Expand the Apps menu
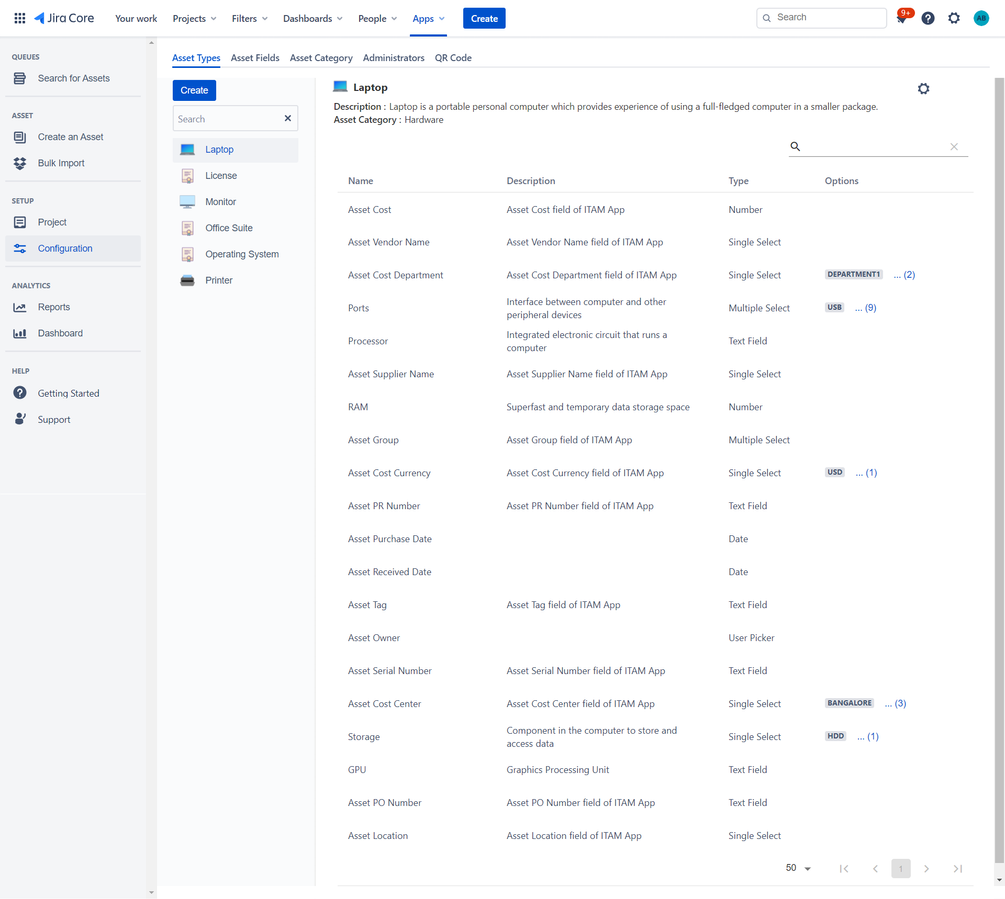Image resolution: width=1005 pixels, height=899 pixels. pos(428,19)
